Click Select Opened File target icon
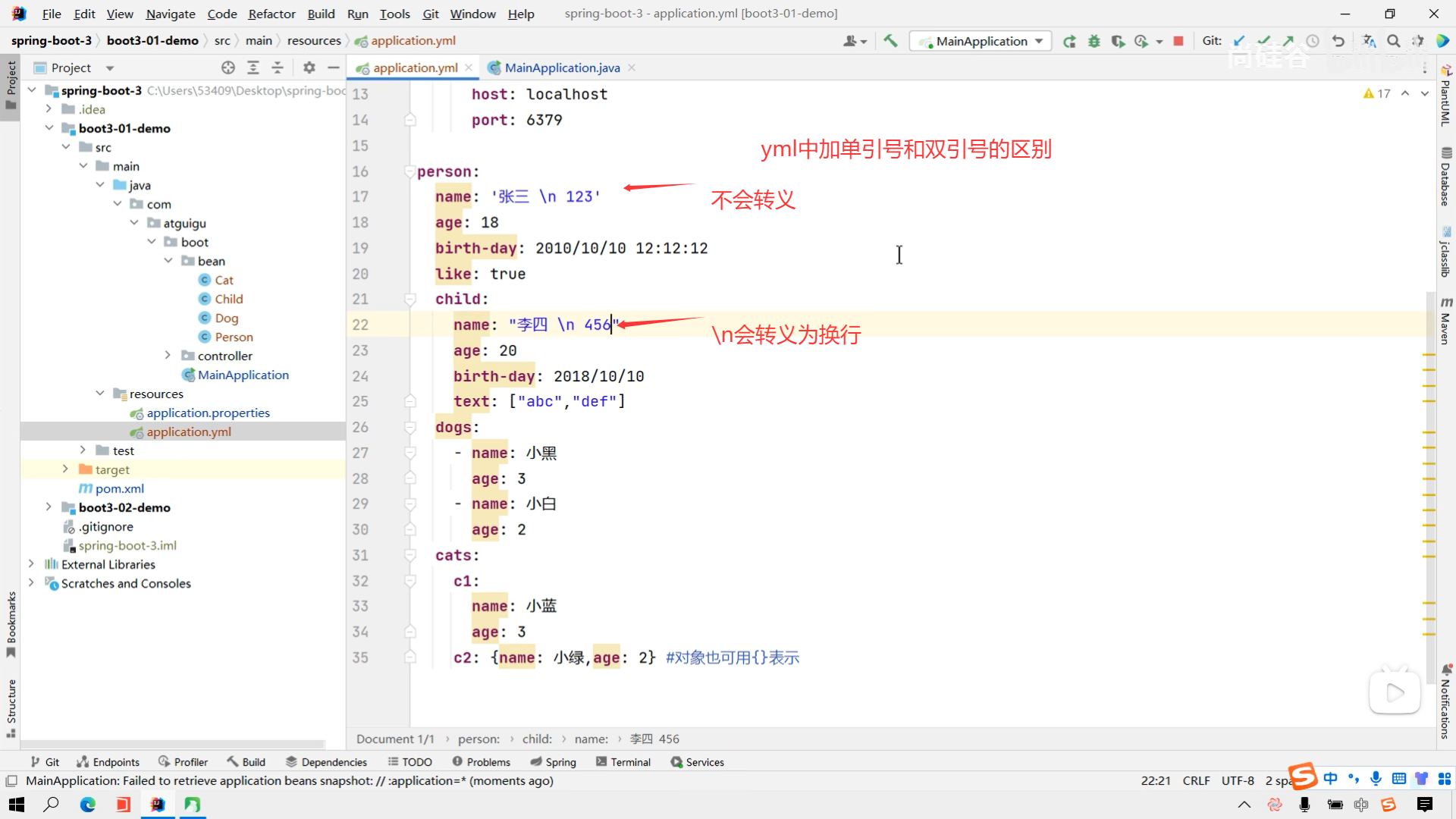The height and width of the screenshot is (819, 1456). pos(228,67)
